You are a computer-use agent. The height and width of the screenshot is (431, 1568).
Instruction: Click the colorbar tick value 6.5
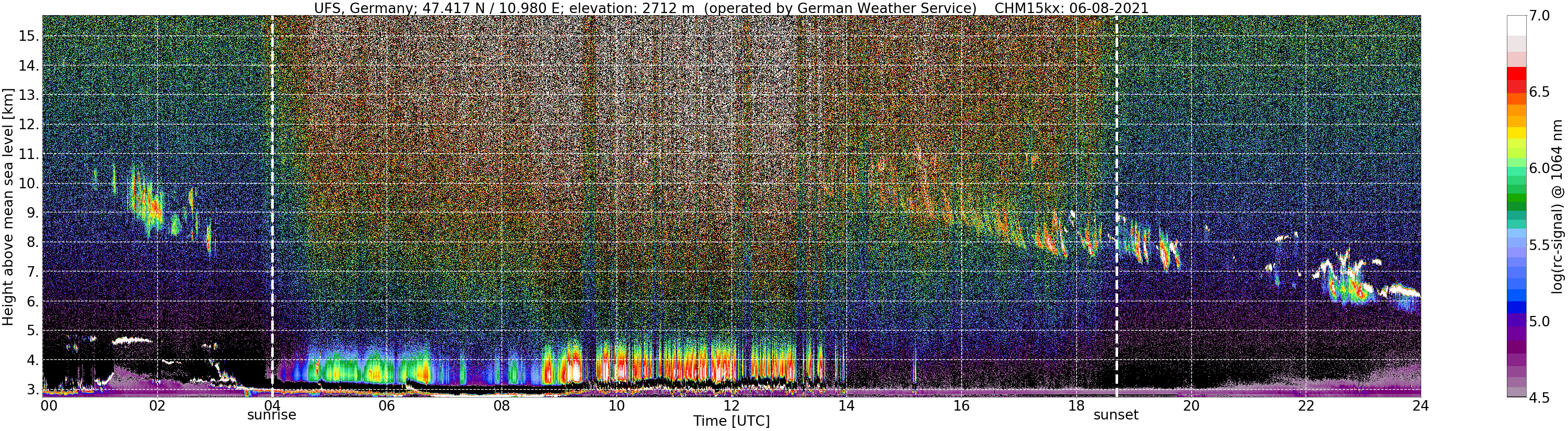click(x=1539, y=92)
